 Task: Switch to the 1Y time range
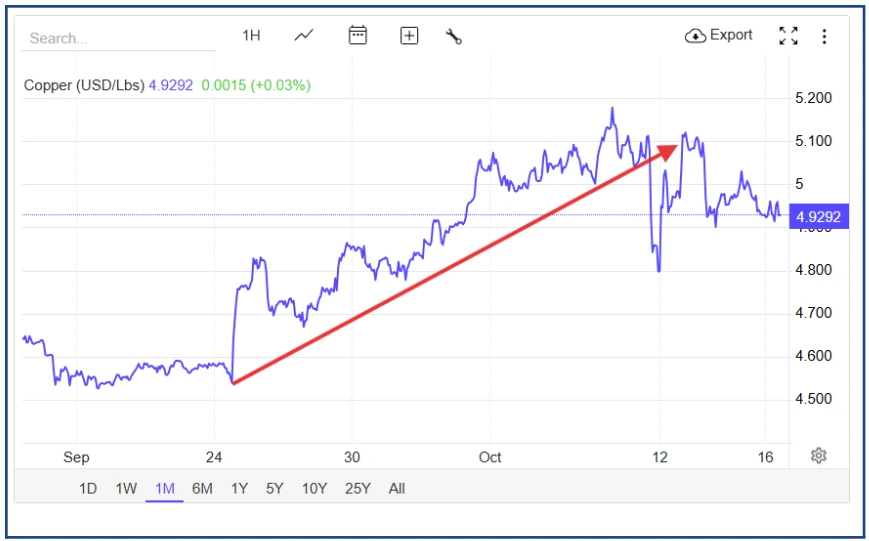click(x=239, y=489)
